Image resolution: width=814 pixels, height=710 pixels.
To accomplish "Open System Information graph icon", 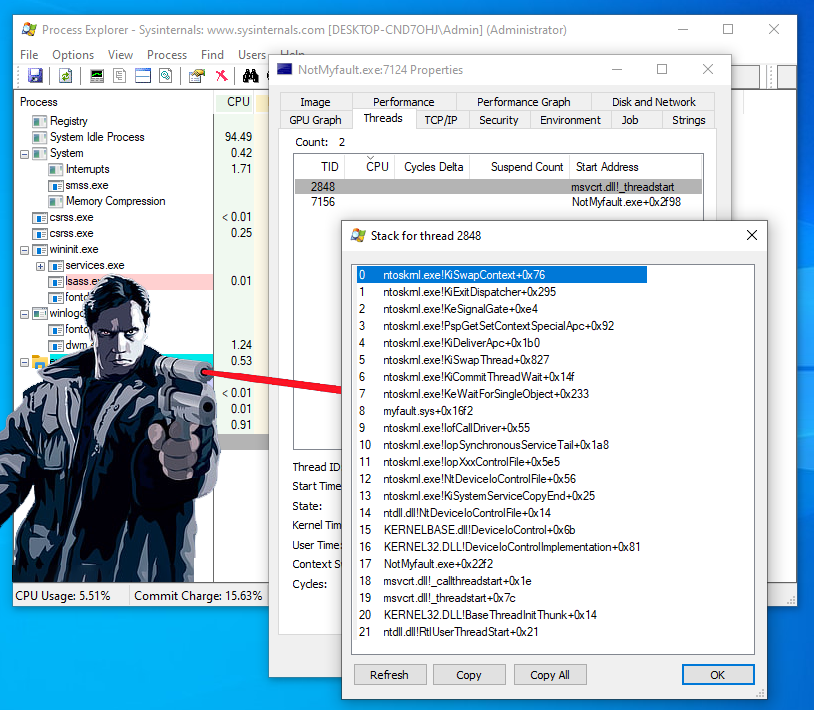I will pyautogui.click(x=97, y=76).
